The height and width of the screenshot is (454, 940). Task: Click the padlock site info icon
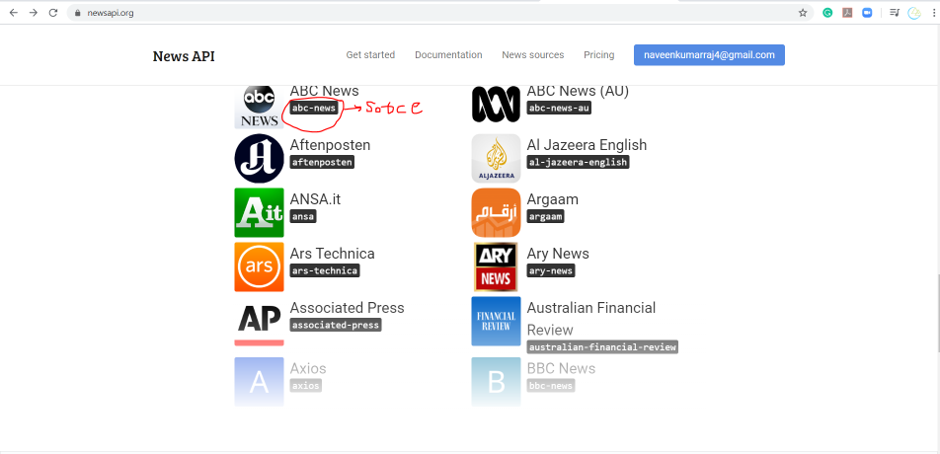click(x=77, y=13)
